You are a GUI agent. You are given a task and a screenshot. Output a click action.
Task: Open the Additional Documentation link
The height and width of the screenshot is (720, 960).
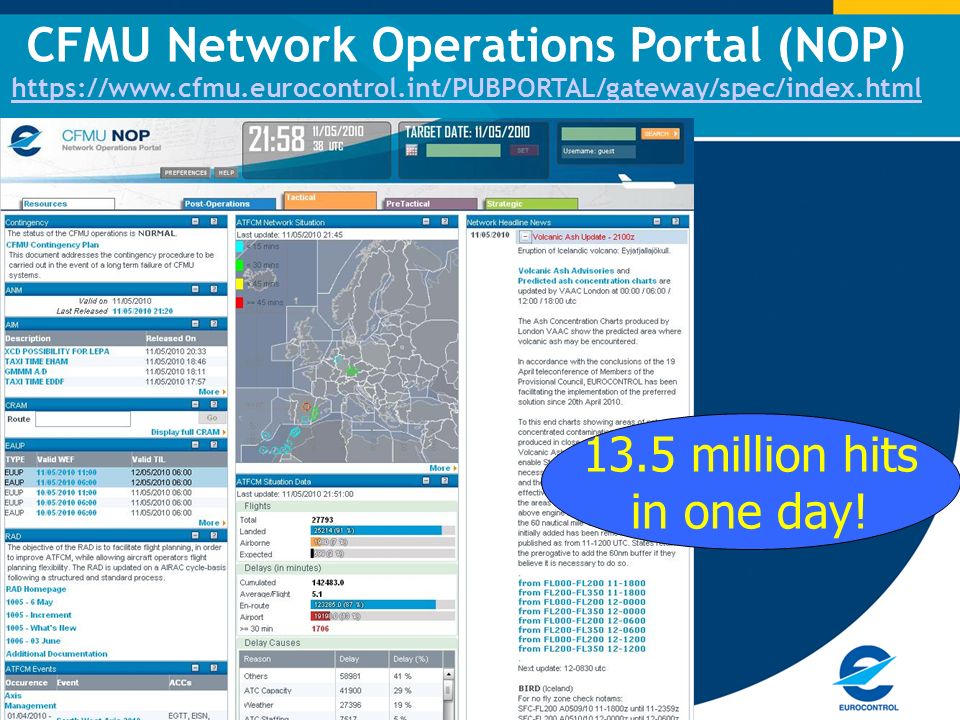coord(56,654)
